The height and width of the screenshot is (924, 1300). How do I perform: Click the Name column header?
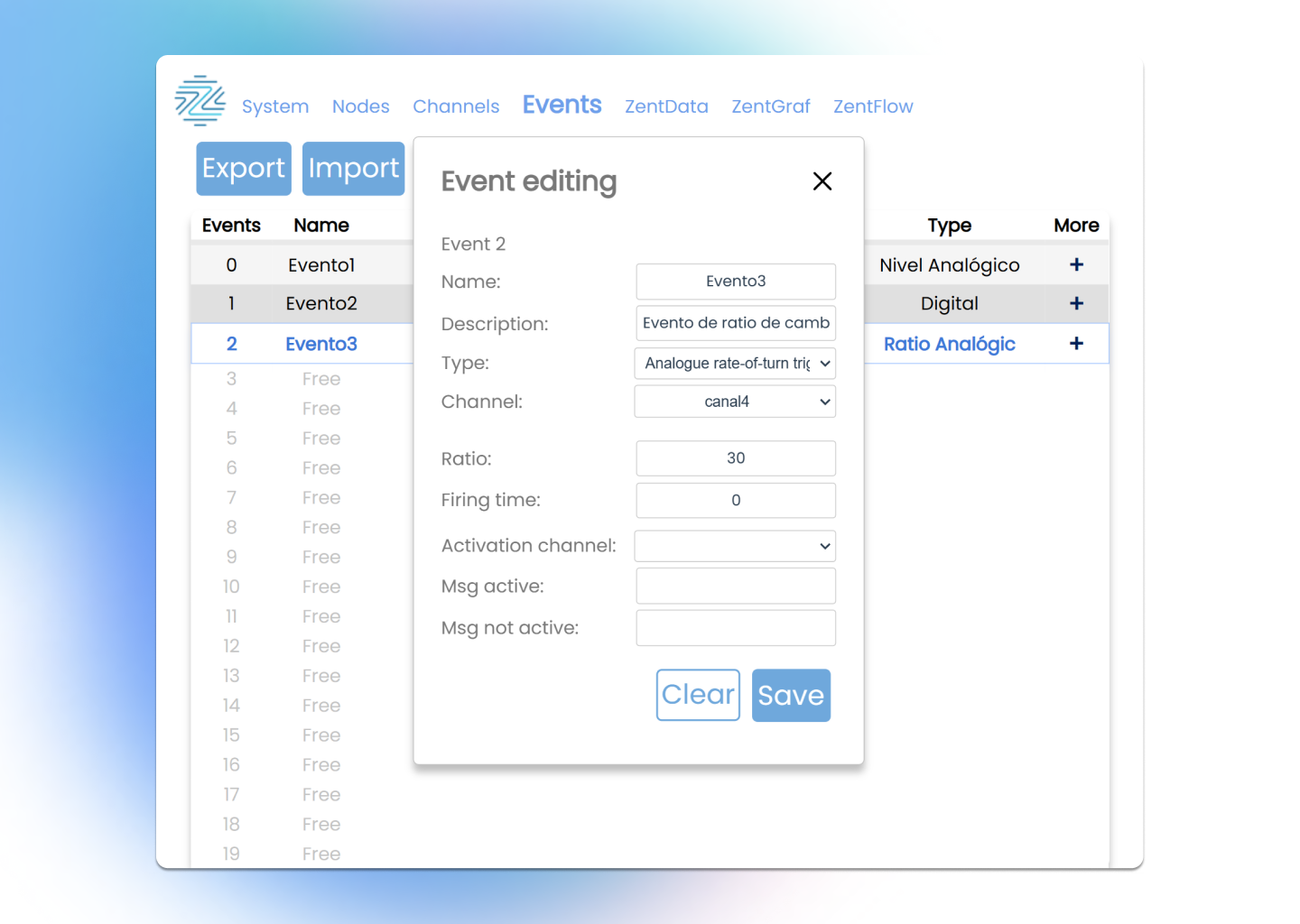tap(321, 226)
